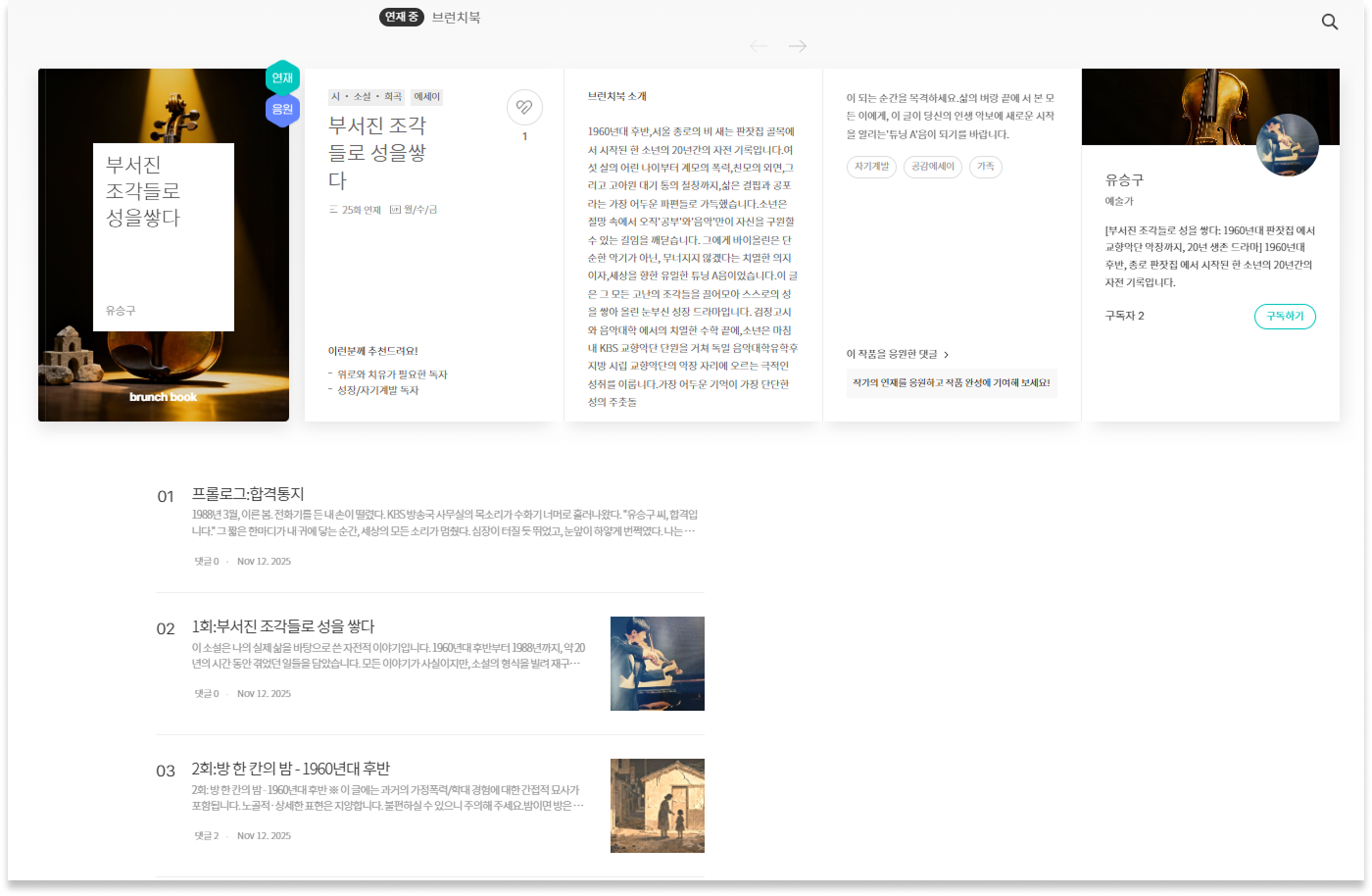This screenshot has height=896, width=1372.
Task: Click the violinist thumbnail of episode 02
Action: [657, 664]
